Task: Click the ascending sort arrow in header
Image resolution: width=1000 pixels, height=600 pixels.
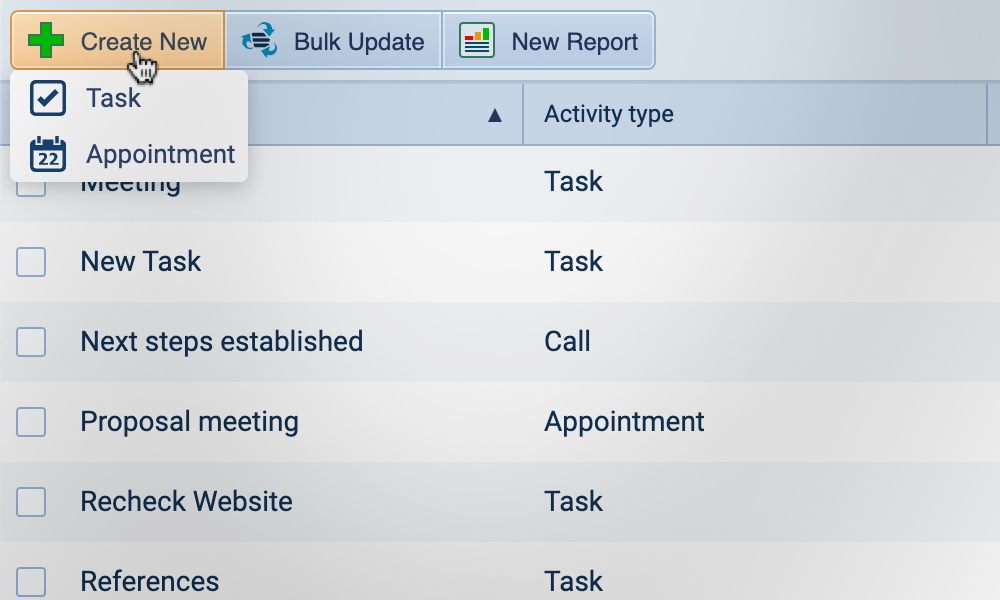Action: click(x=494, y=116)
